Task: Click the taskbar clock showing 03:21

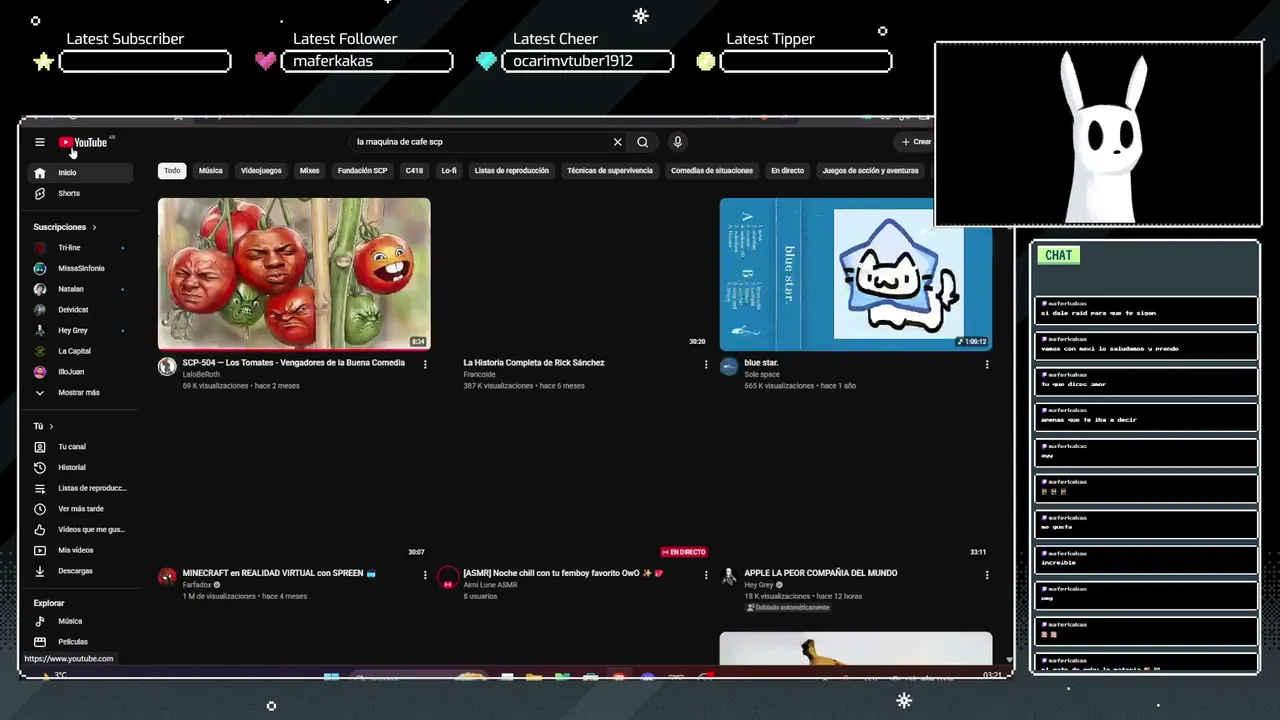Action: click(992, 676)
